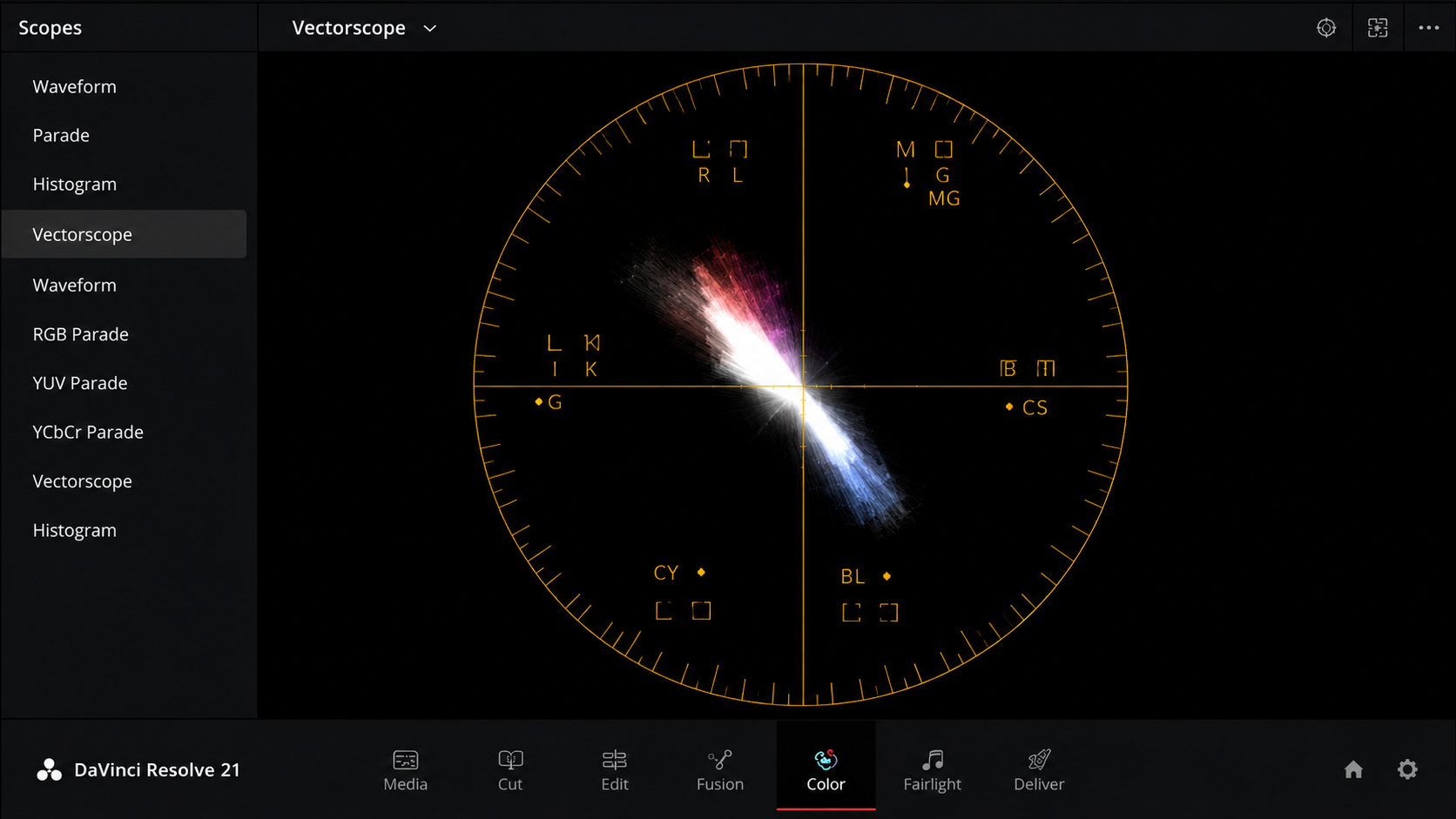Click the Home project manager icon

click(x=1353, y=769)
